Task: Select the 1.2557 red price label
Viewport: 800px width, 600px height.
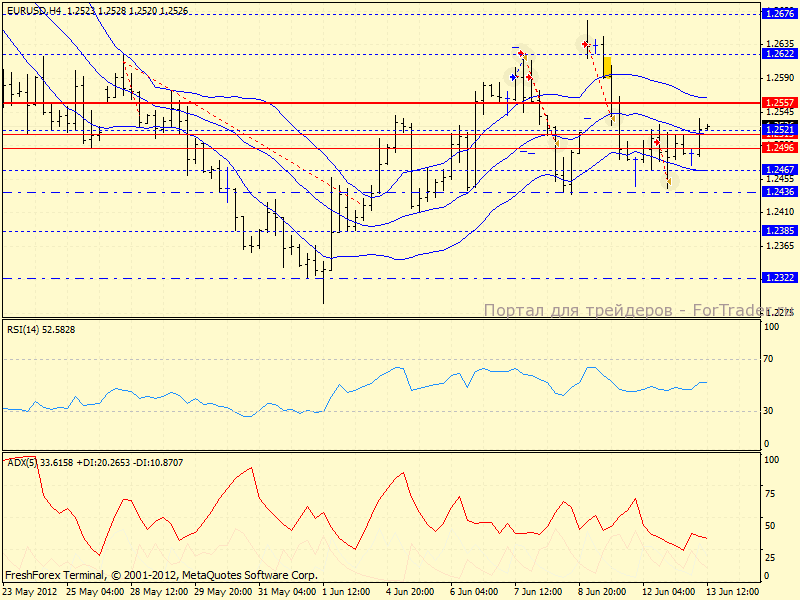Action: tap(779, 102)
